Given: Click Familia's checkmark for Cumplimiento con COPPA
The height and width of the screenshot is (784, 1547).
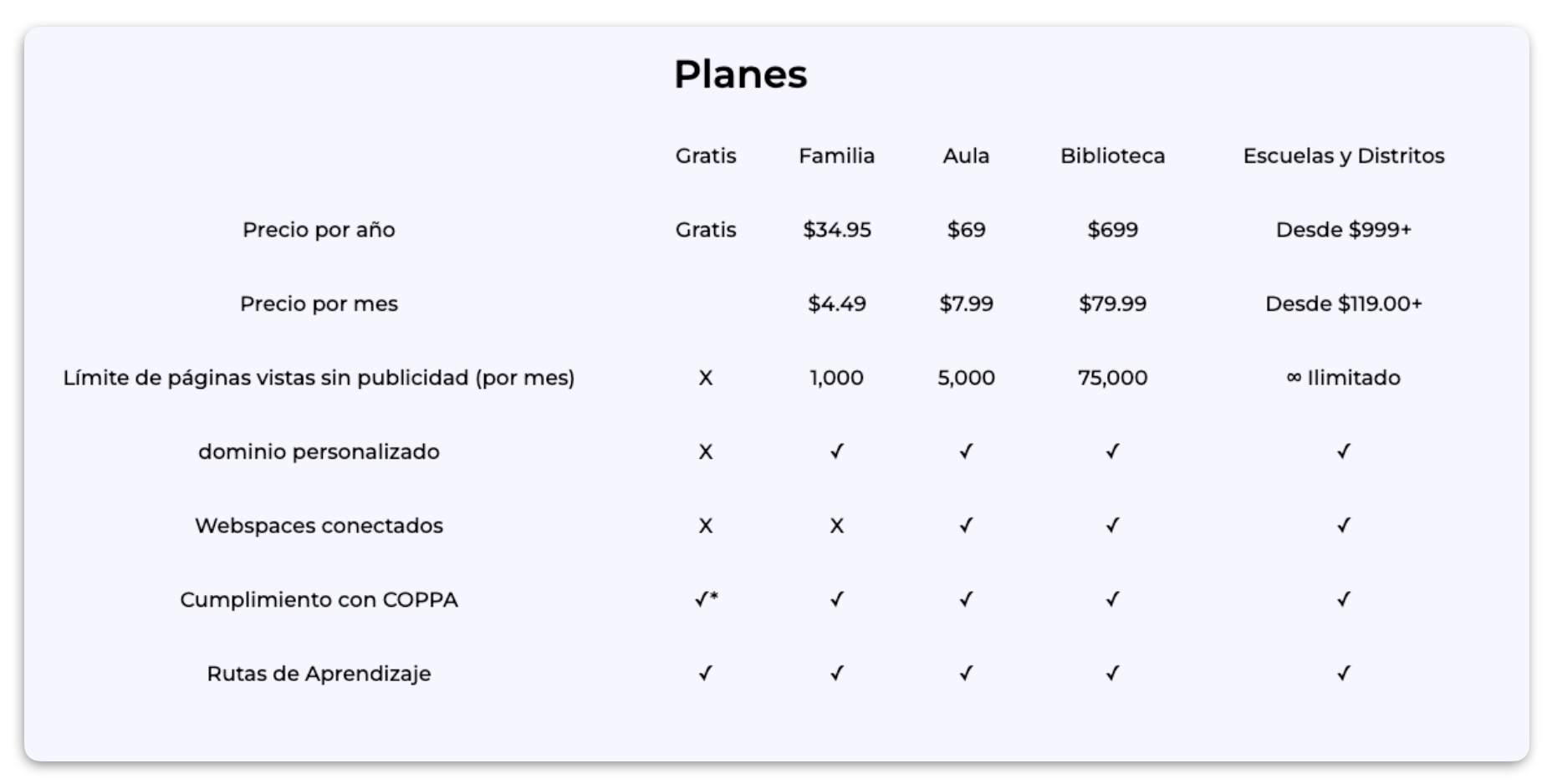Looking at the screenshot, I should [836, 599].
